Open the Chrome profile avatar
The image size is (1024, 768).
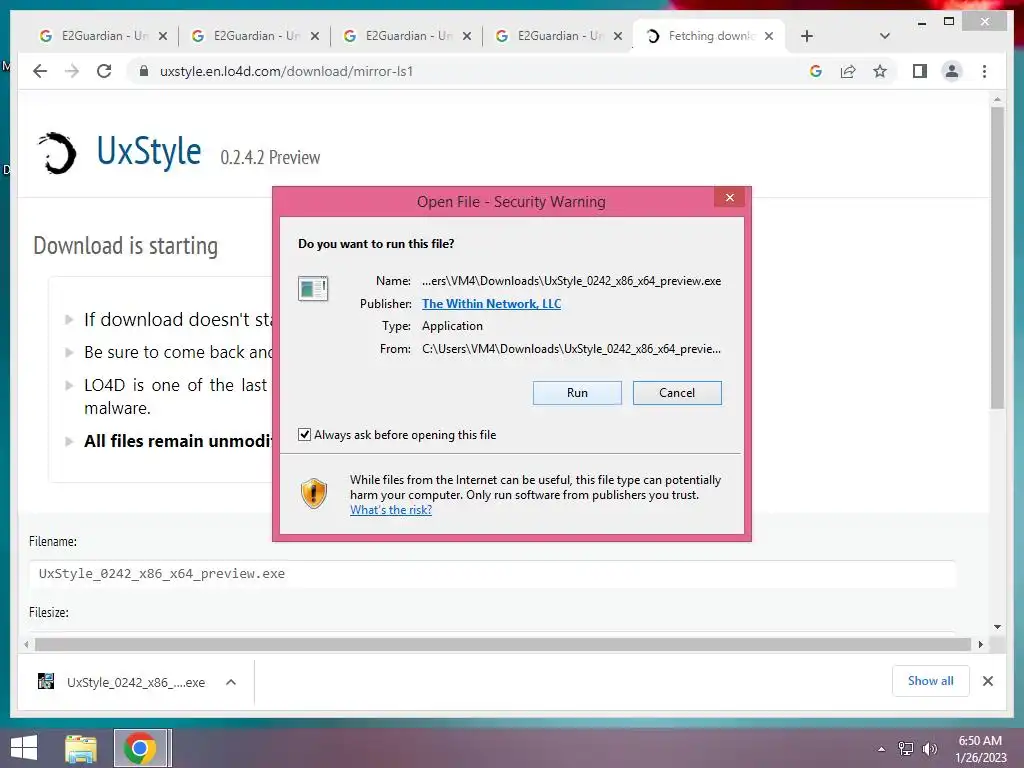952,71
